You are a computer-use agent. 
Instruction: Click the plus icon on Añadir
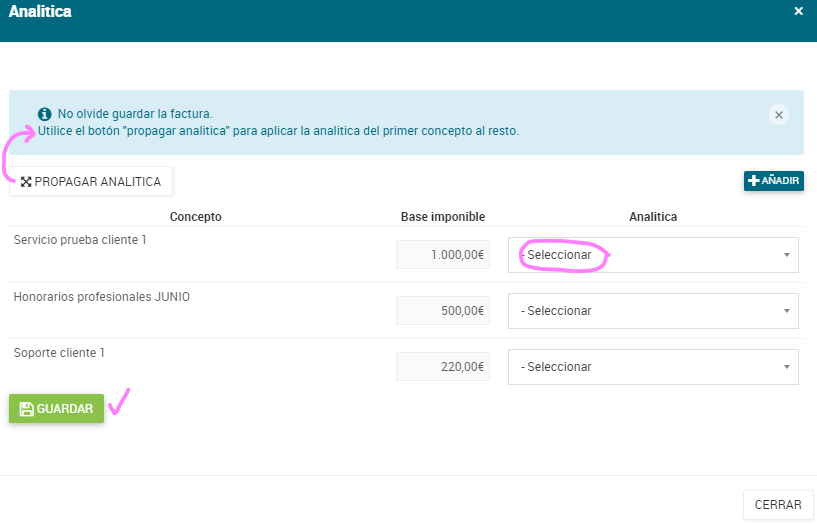point(754,181)
